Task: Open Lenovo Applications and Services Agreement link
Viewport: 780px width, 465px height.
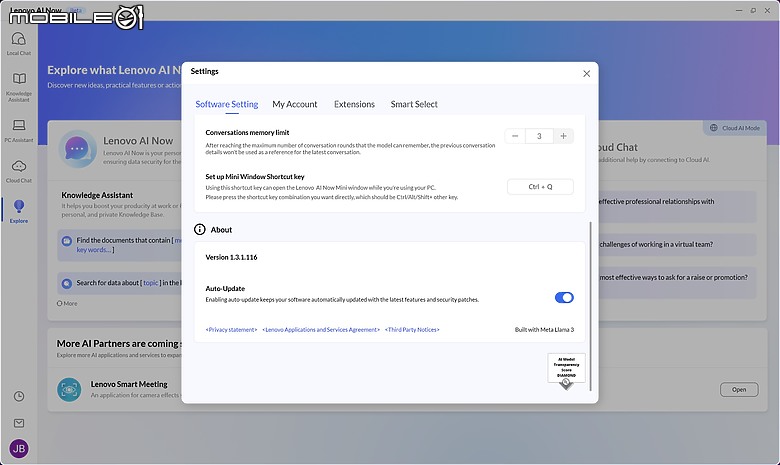Action: pyautogui.click(x=321, y=330)
